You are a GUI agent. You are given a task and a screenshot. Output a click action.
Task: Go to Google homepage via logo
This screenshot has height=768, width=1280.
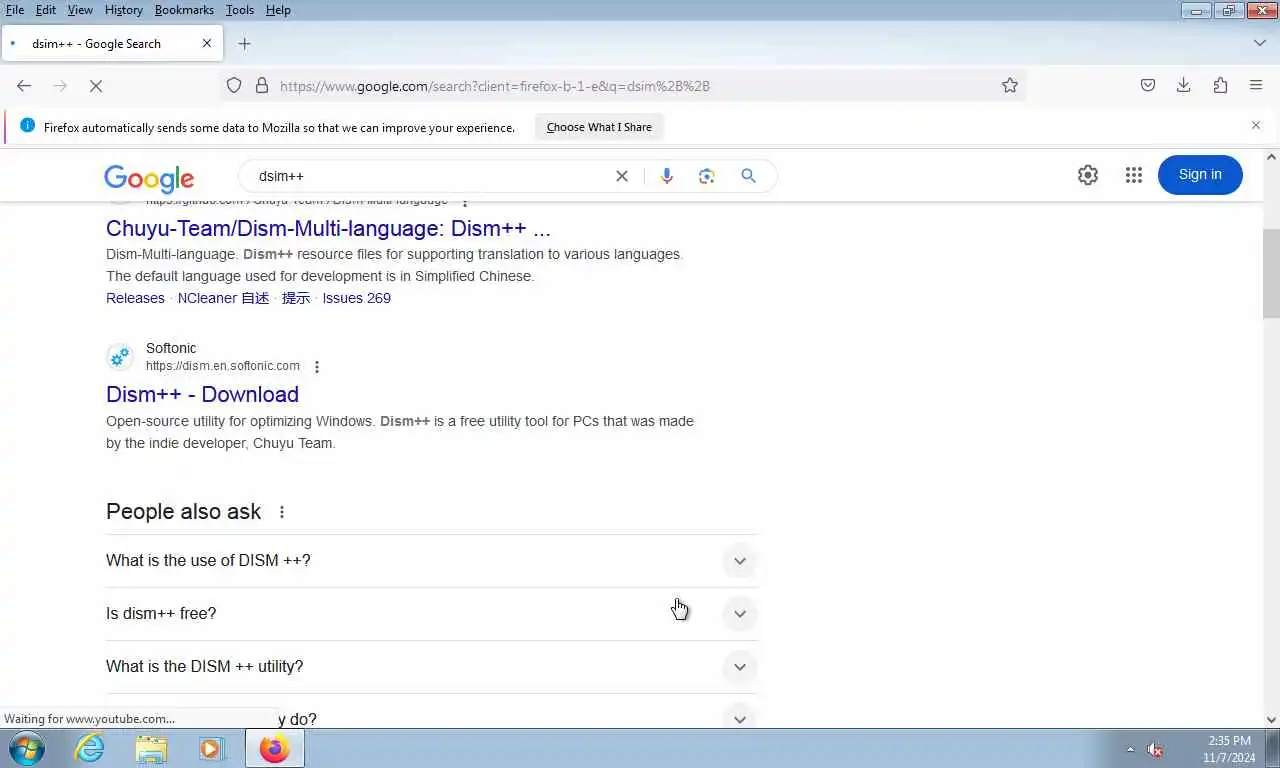coord(149,178)
